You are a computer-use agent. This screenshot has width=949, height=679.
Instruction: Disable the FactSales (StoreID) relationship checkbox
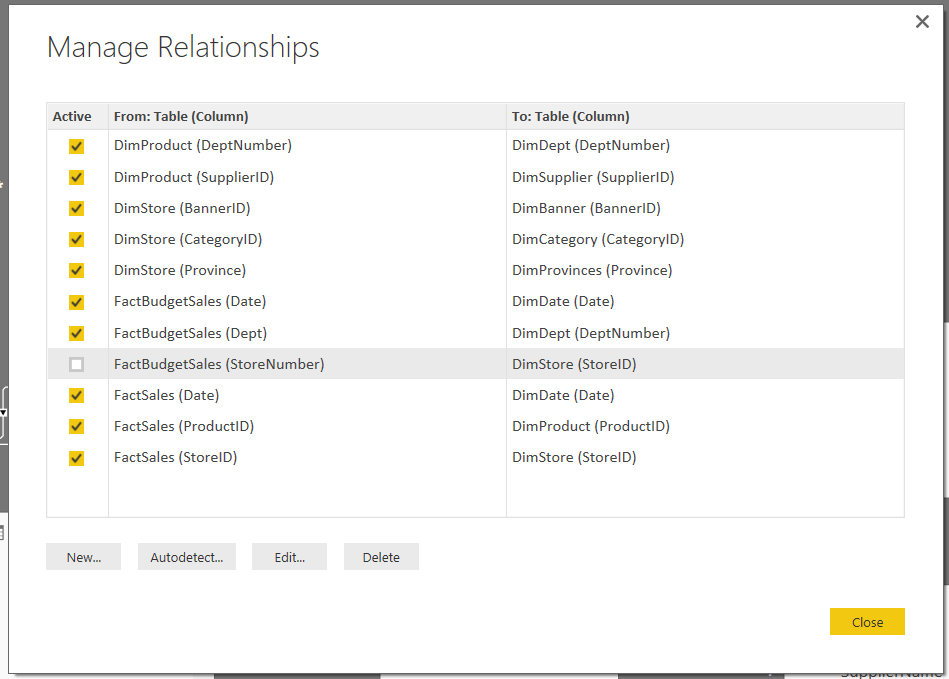tap(76, 458)
